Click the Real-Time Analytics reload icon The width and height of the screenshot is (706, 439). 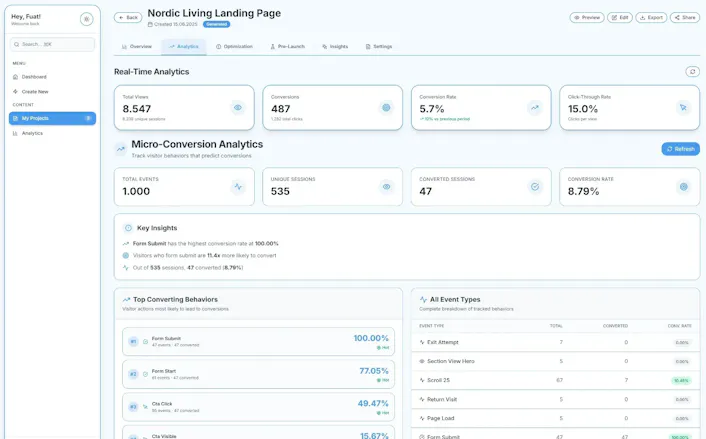(692, 72)
